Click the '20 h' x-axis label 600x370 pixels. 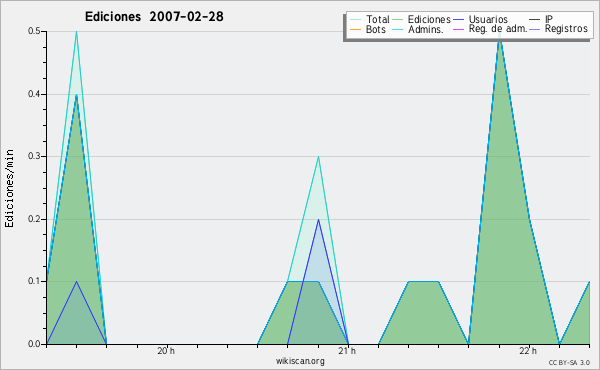(x=166, y=351)
